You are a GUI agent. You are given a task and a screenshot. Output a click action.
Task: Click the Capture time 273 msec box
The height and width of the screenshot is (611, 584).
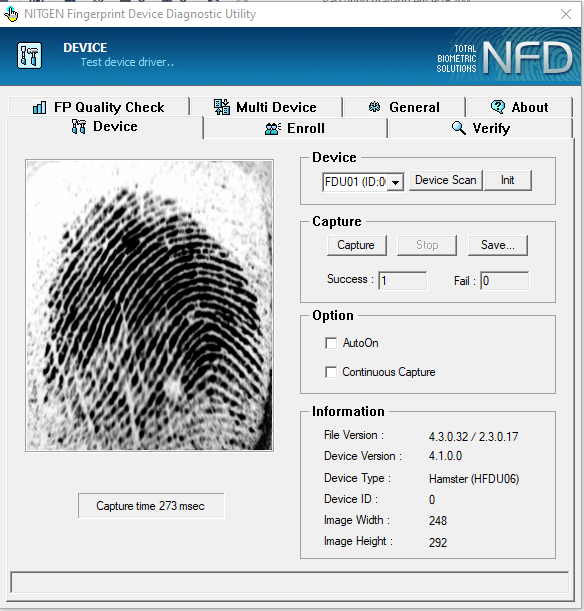pyautogui.click(x=151, y=506)
